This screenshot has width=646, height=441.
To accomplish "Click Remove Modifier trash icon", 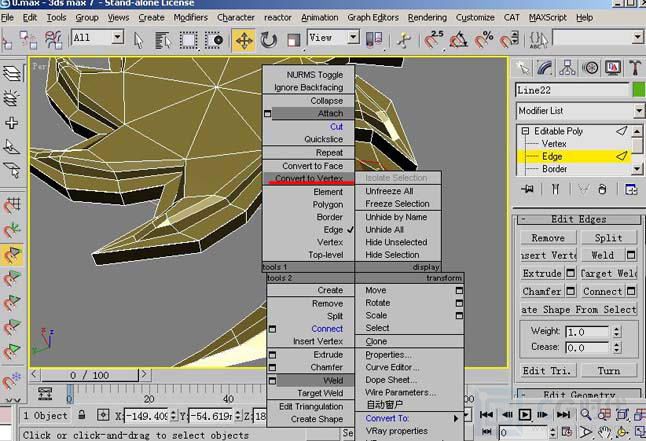I will (602, 189).
